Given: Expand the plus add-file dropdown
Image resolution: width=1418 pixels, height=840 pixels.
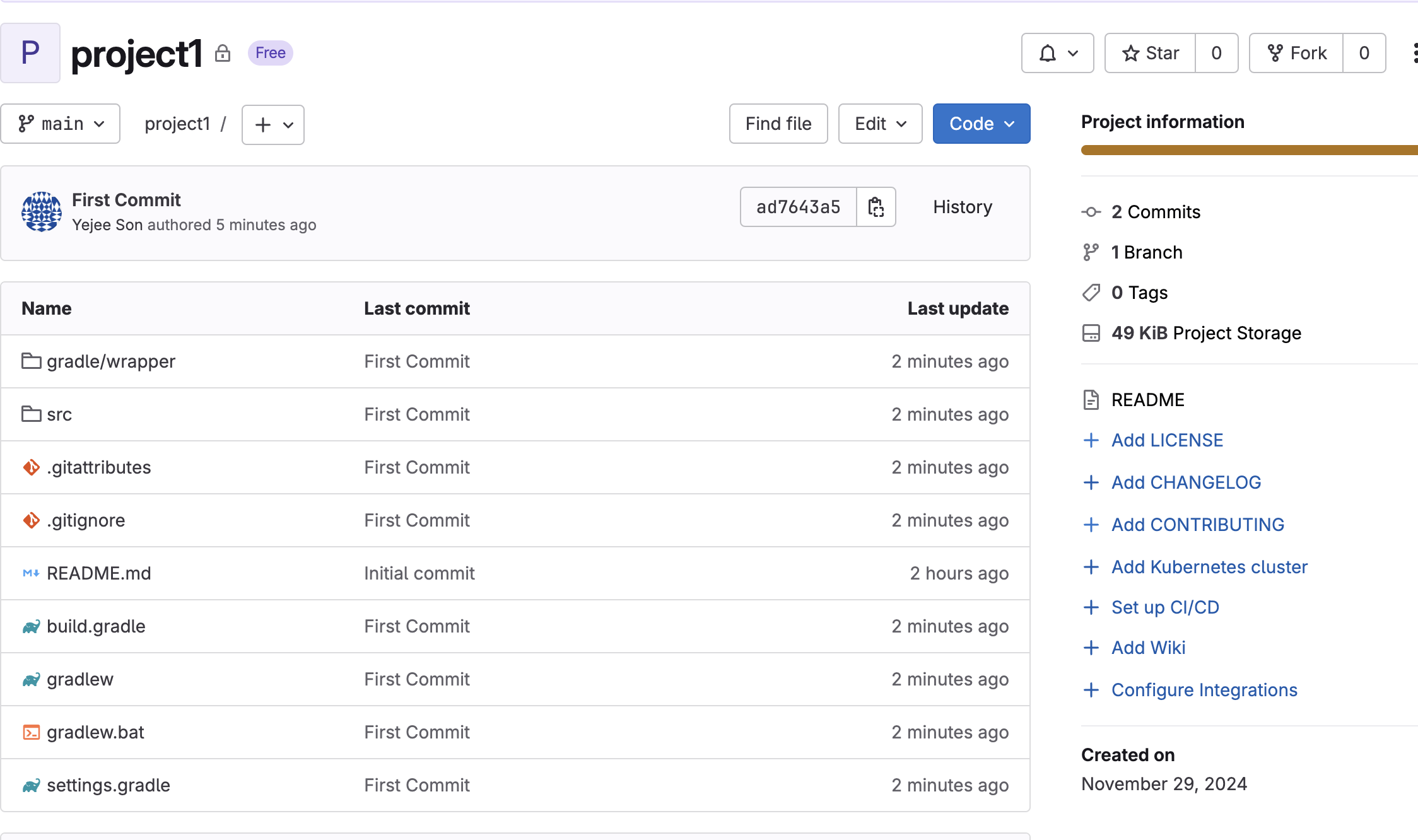Looking at the screenshot, I should pos(273,125).
